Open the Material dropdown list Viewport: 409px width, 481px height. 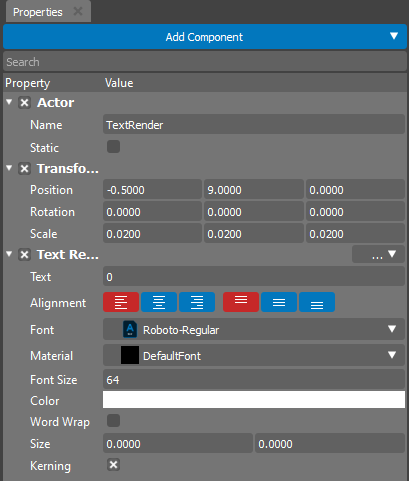click(x=392, y=355)
